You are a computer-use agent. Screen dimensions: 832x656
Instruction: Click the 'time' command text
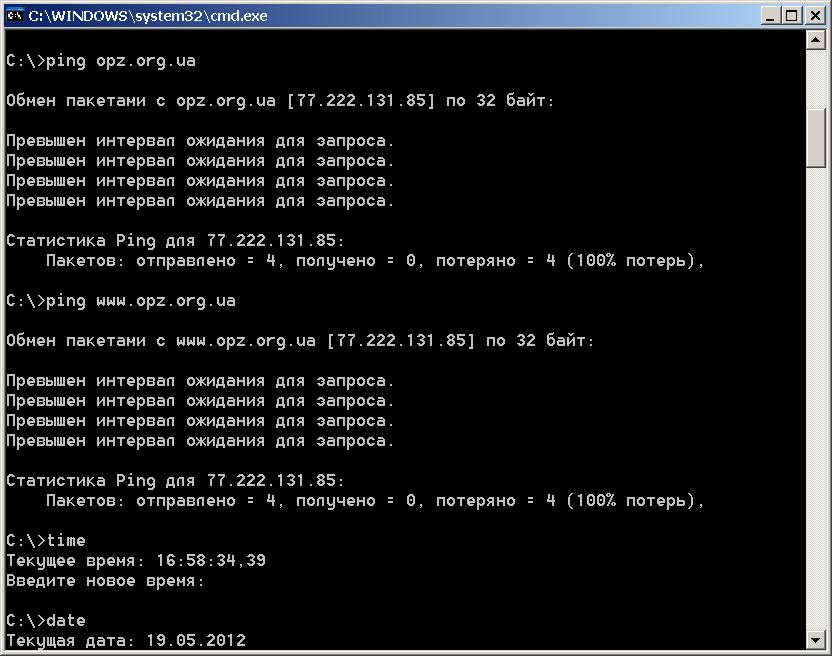(x=66, y=541)
